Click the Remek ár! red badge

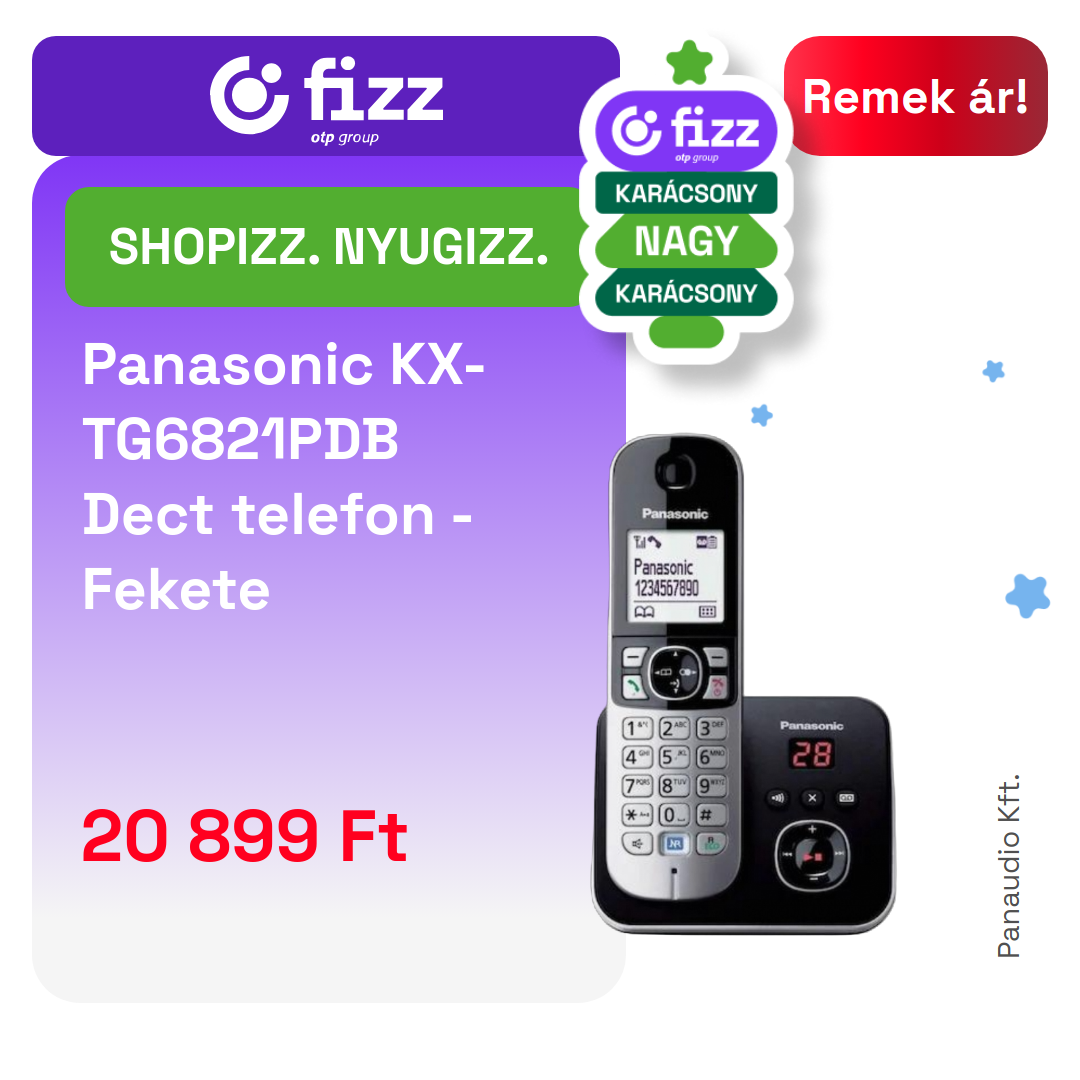pyautogui.click(x=915, y=96)
